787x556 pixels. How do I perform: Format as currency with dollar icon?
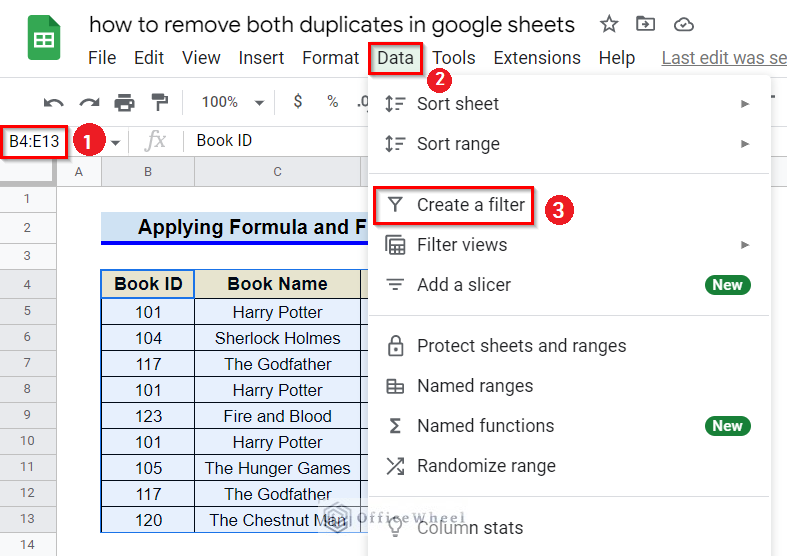(298, 101)
